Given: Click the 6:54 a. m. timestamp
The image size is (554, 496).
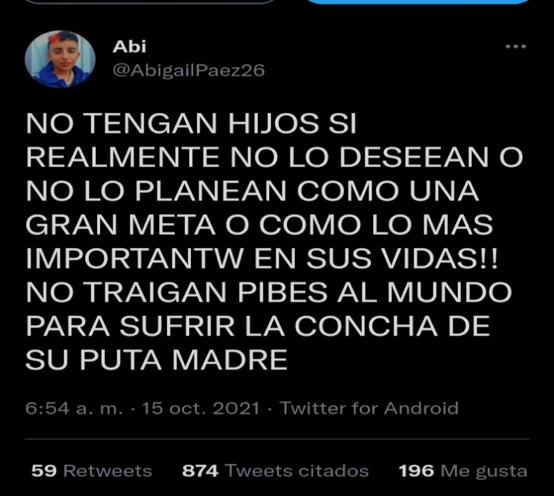Looking at the screenshot, I should tap(74, 408).
